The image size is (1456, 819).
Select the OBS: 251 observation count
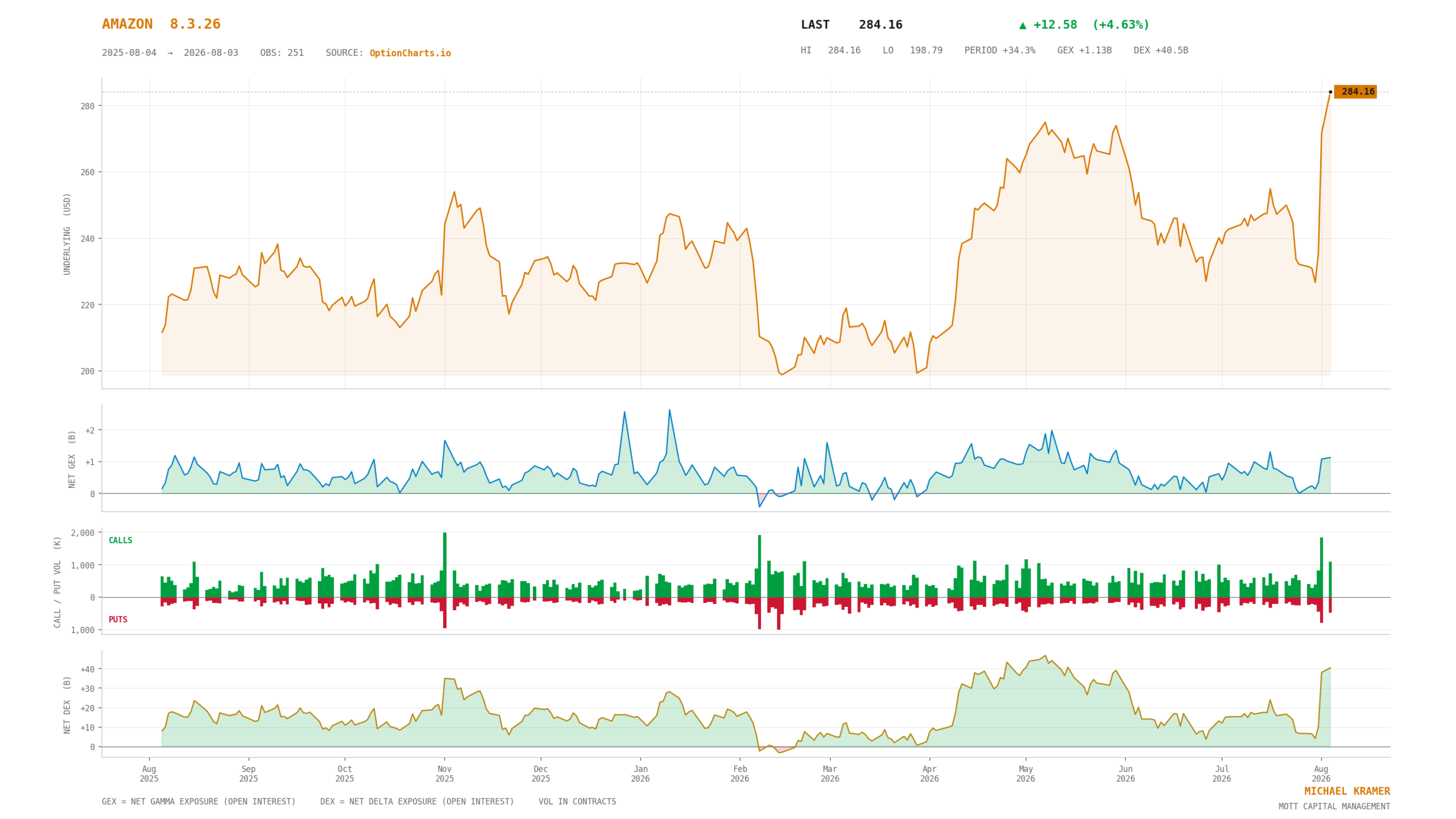coord(282,53)
